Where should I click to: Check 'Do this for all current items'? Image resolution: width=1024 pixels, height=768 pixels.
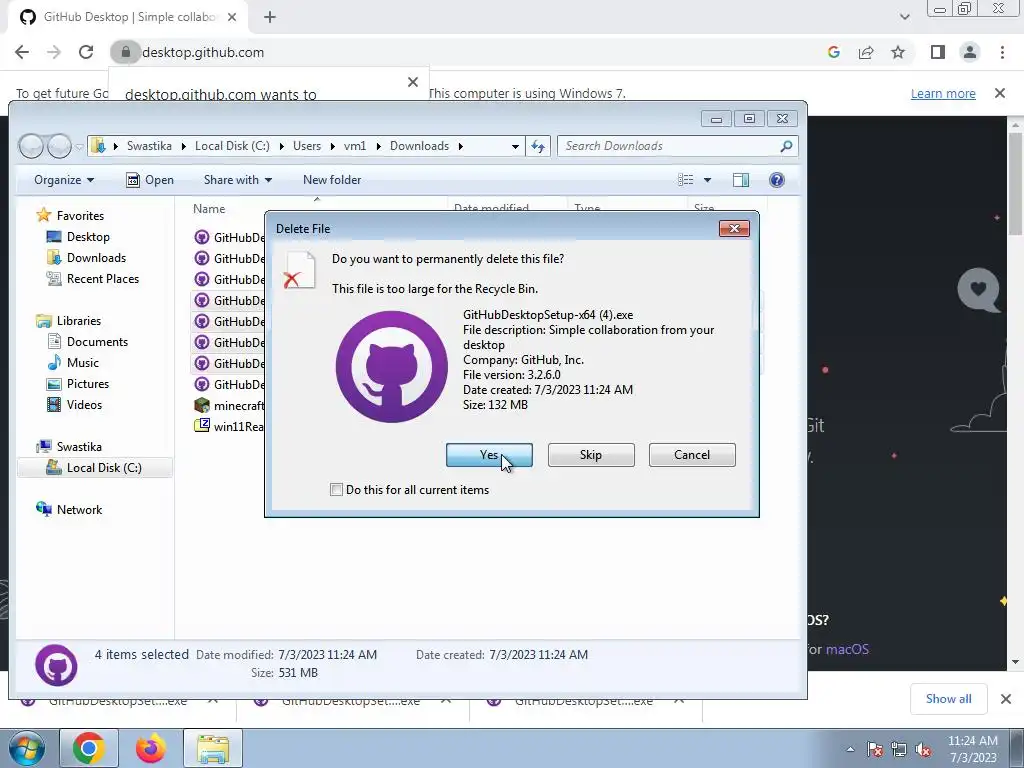tap(336, 490)
